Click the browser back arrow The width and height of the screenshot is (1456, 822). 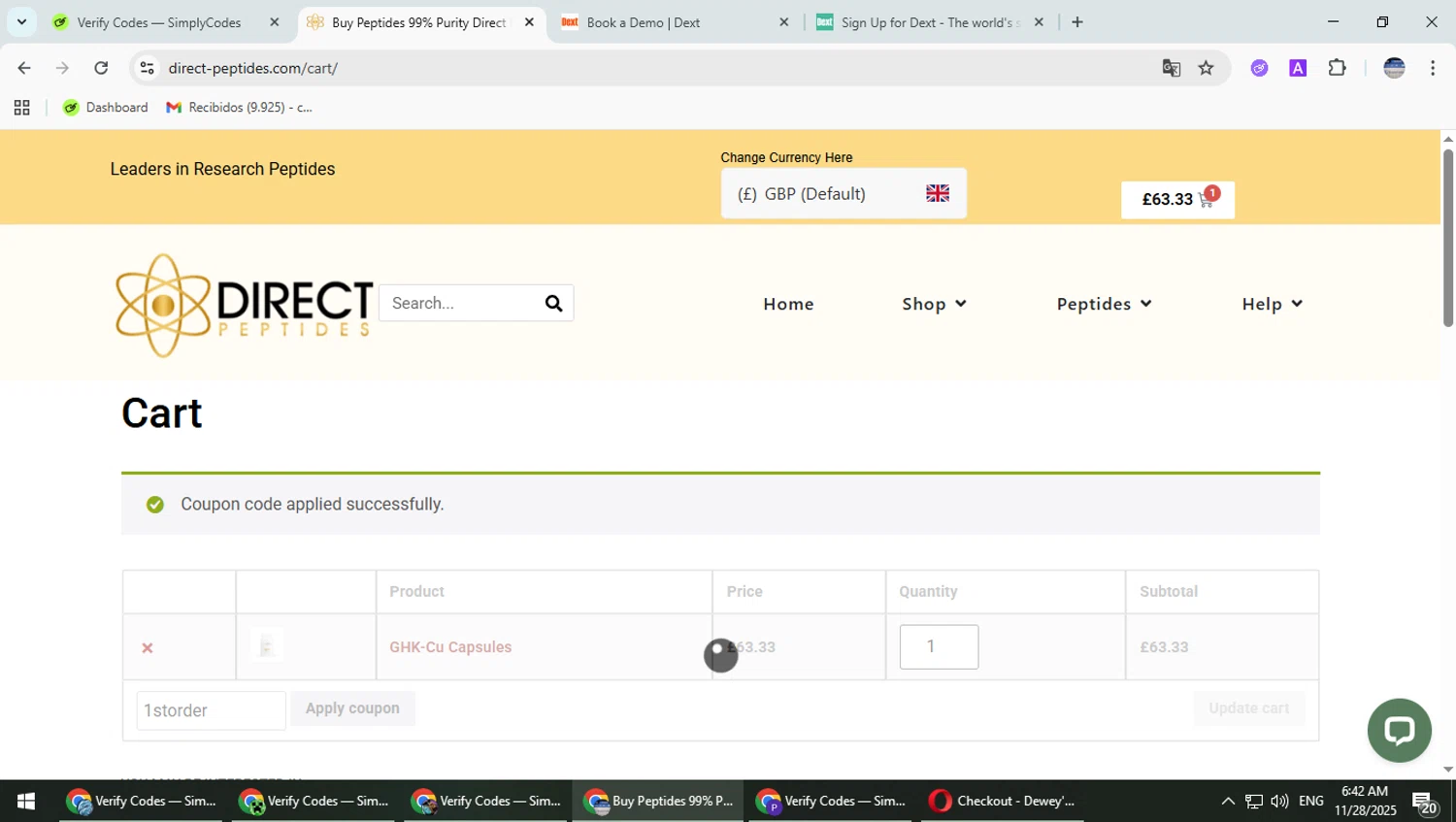(24, 68)
